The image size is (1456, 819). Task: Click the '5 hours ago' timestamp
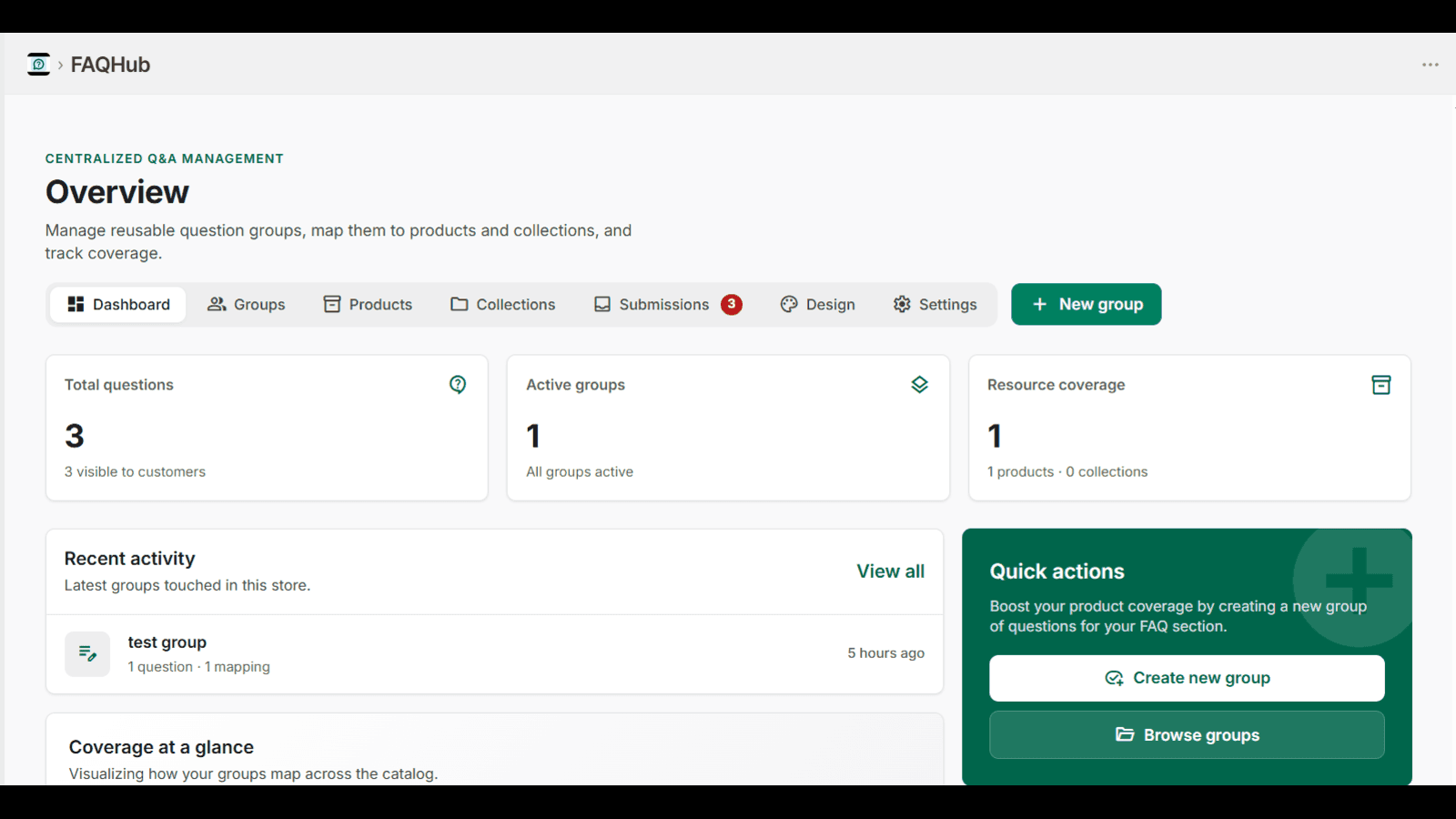click(885, 652)
